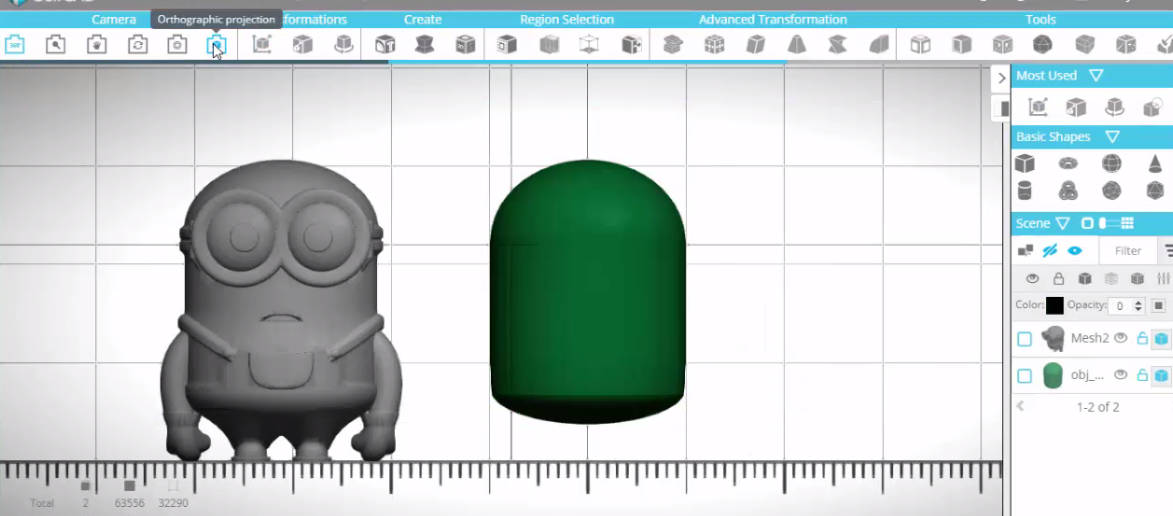This screenshot has width=1173, height=516.
Task: Select the grey striped cube region selection icon
Action: pos(549,45)
